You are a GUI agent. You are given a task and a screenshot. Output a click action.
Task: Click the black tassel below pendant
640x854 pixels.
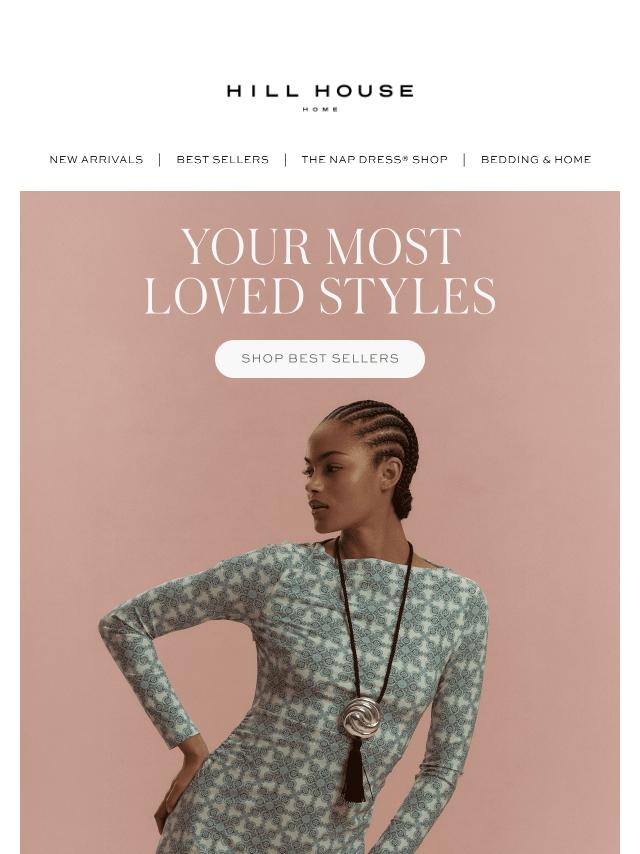[x=355, y=768]
